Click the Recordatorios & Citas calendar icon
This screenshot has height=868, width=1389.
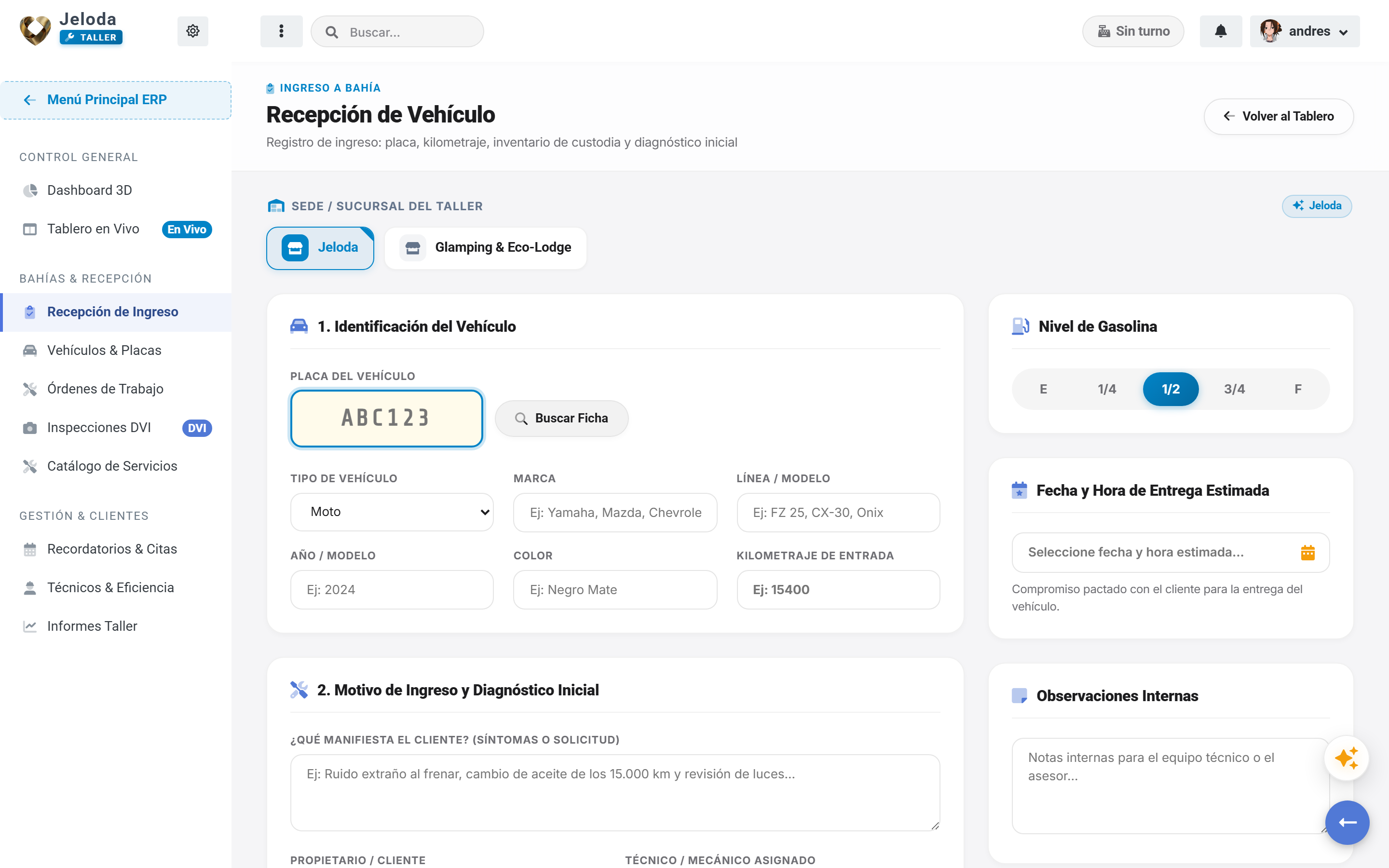click(30, 549)
